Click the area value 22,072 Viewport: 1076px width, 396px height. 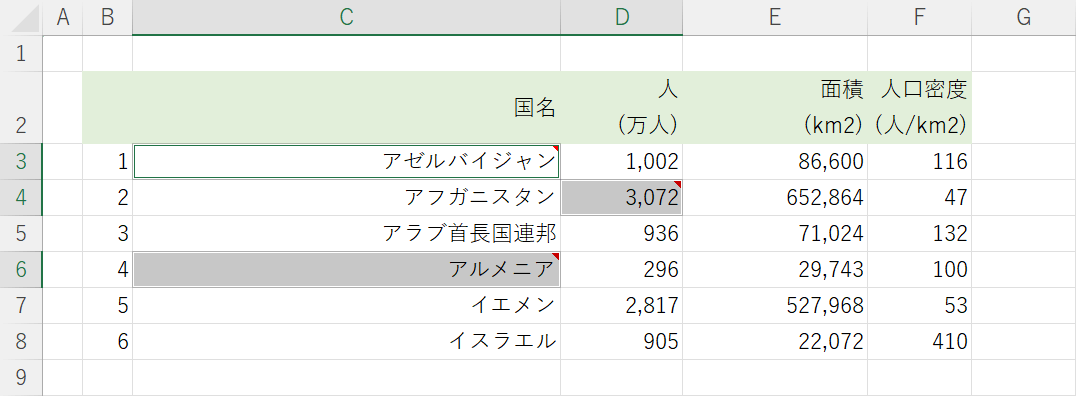[x=775, y=342]
